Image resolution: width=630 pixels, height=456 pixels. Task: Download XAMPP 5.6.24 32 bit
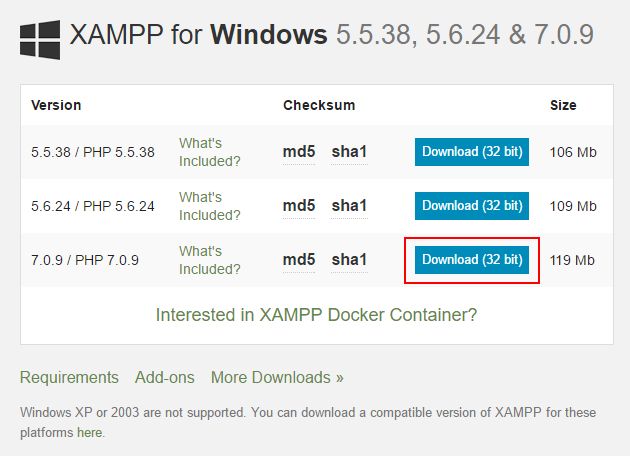(x=472, y=206)
